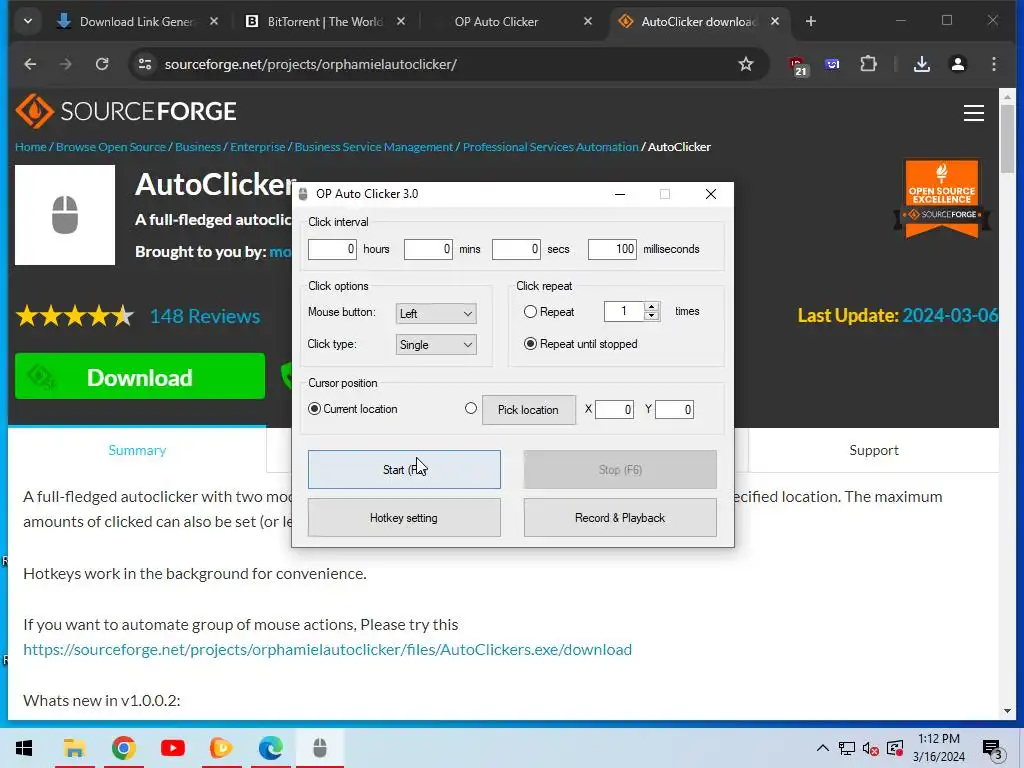Increase repeat count with up arrow

point(651,307)
